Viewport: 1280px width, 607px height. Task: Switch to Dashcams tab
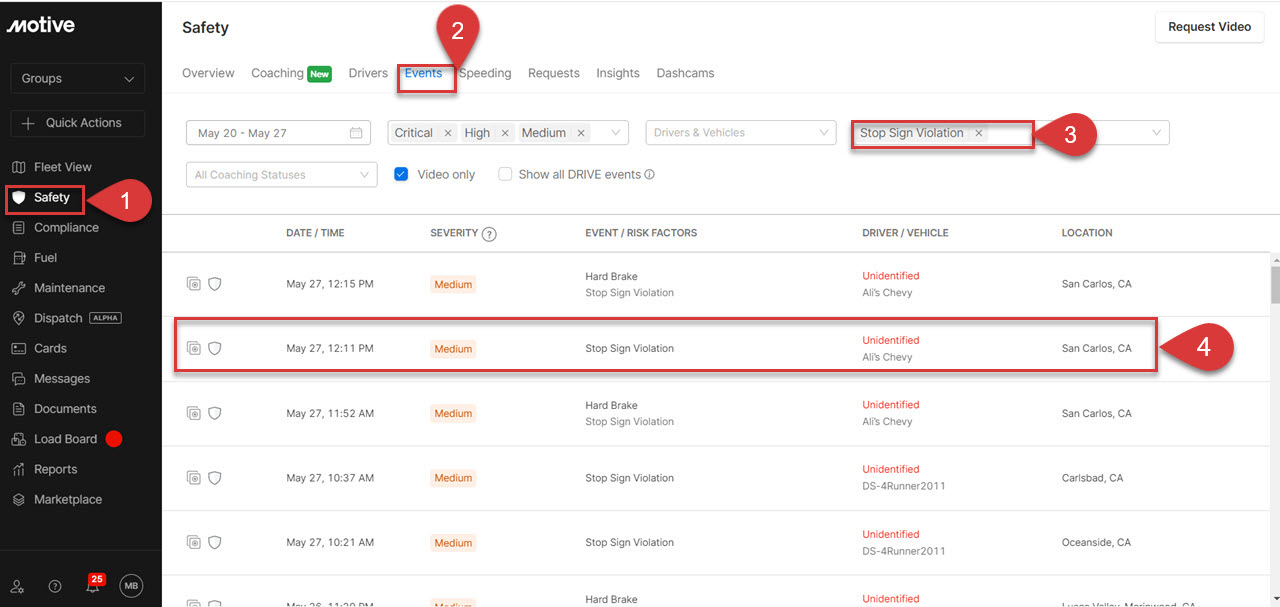click(685, 73)
